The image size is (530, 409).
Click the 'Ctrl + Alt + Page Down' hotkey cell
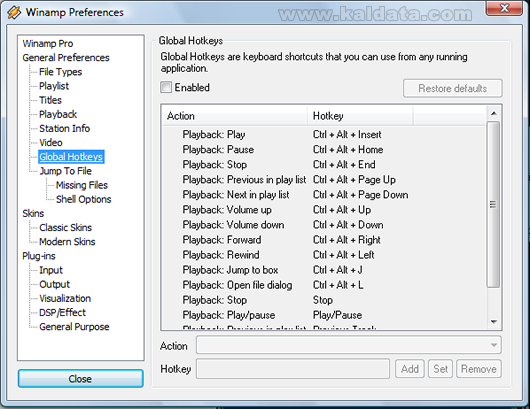(361, 195)
